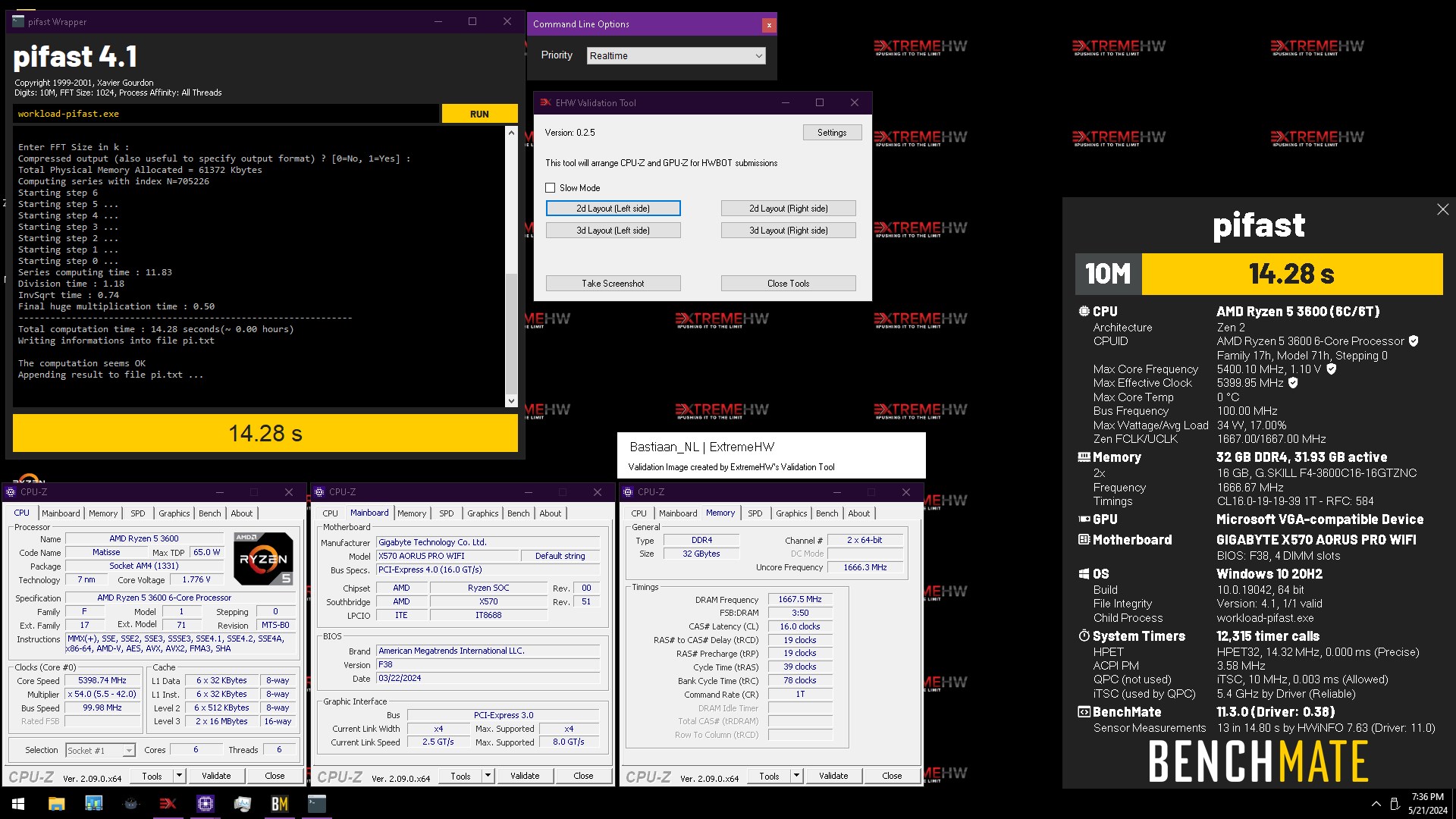Click first CPU-Z window title icon

click(x=11, y=492)
